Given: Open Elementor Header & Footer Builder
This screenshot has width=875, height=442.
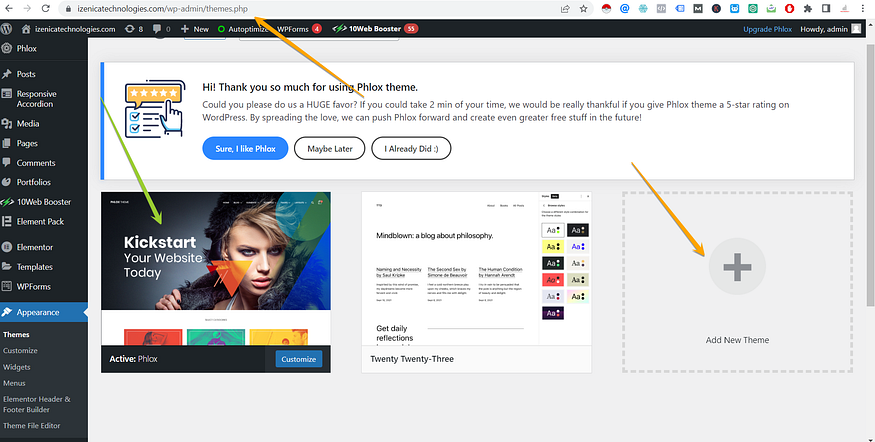Looking at the screenshot, I should click(x=37, y=404).
